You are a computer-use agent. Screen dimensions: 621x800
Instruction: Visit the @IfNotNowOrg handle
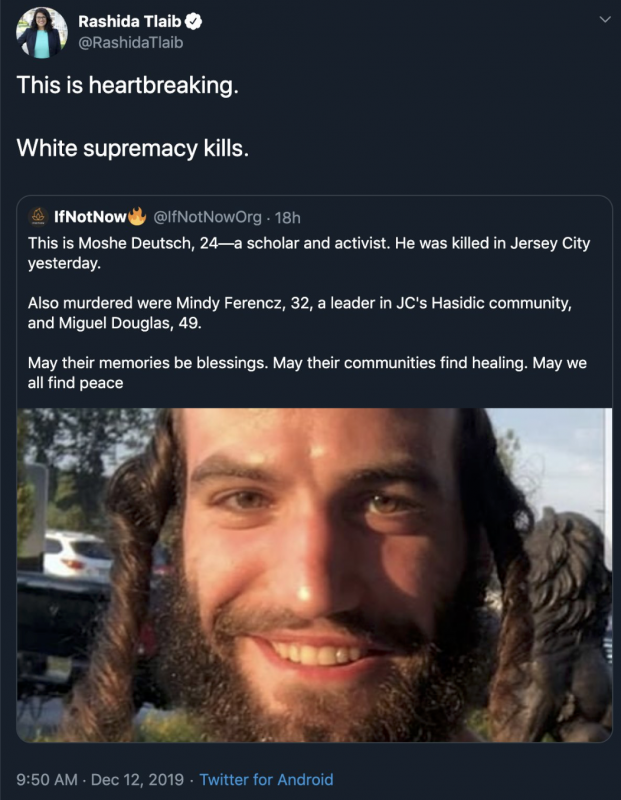tap(208, 217)
